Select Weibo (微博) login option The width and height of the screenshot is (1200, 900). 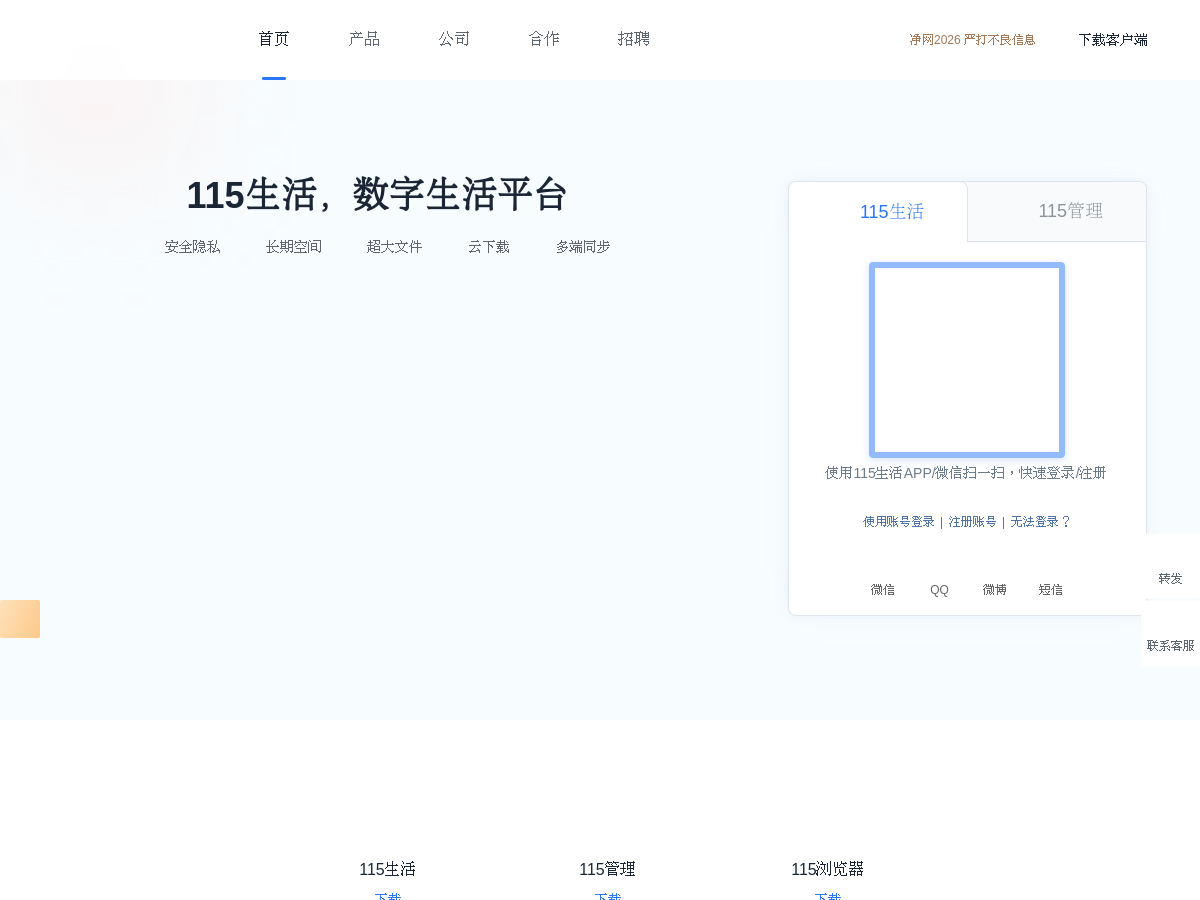[994, 589]
